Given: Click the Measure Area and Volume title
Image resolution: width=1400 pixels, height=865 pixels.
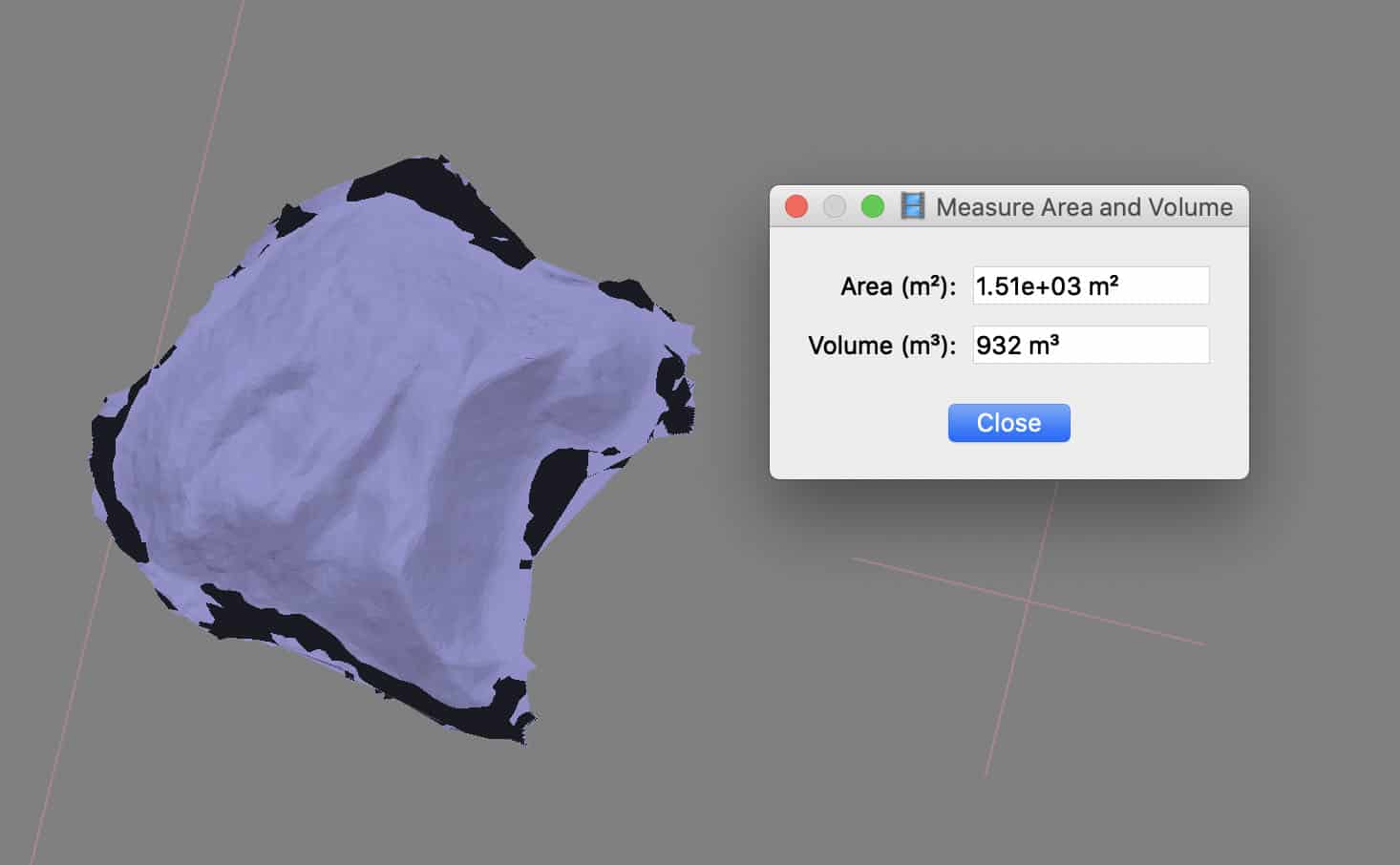Looking at the screenshot, I should [1084, 207].
